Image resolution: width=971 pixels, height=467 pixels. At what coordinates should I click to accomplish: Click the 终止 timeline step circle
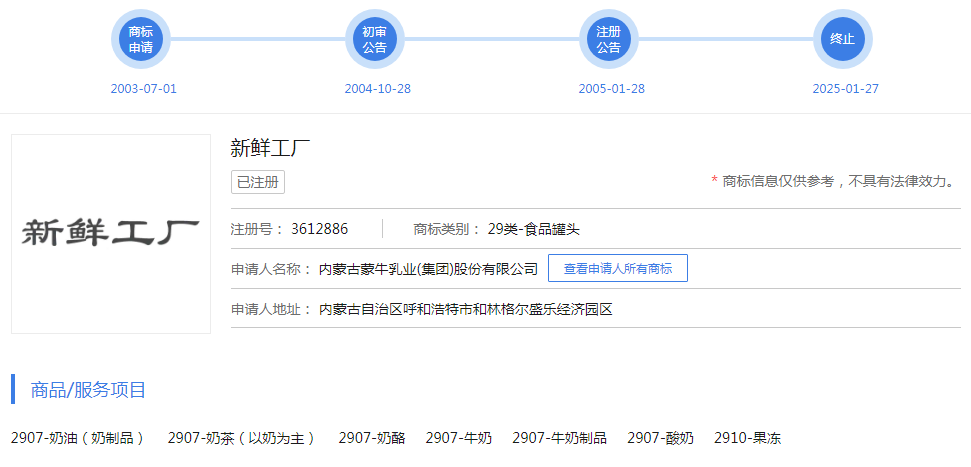tap(842, 39)
